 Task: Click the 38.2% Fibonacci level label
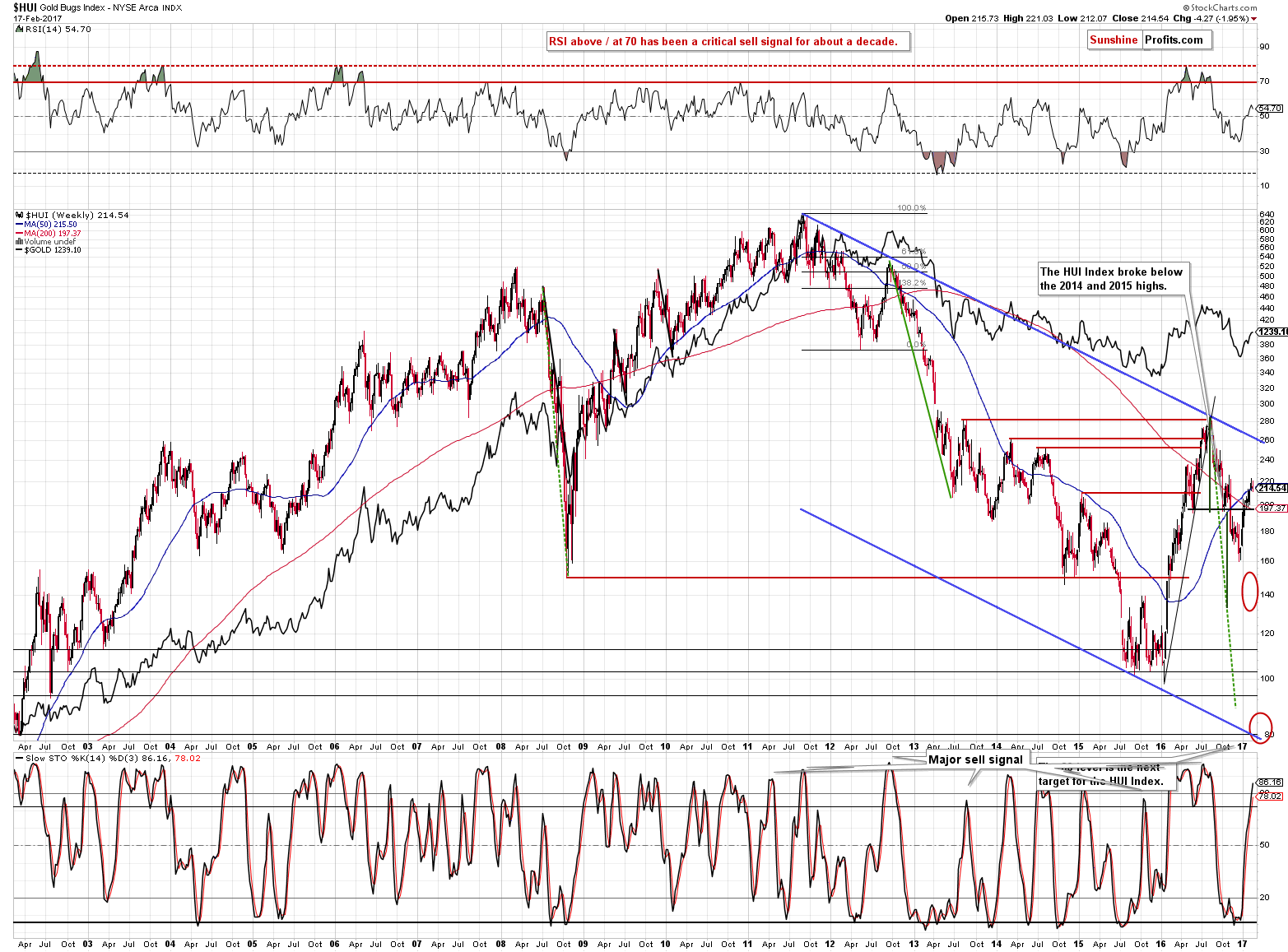(913, 282)
